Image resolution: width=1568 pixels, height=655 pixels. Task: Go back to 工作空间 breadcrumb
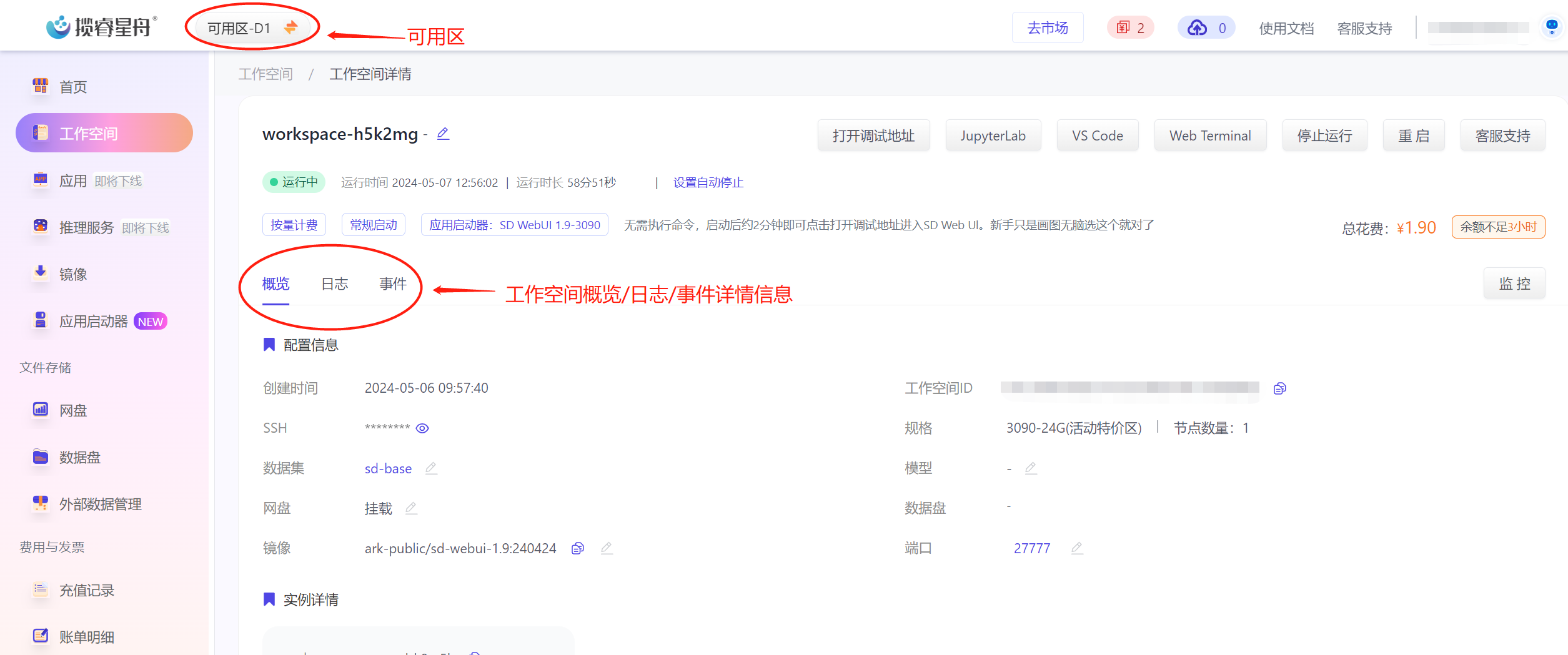(x=265, y=74)
